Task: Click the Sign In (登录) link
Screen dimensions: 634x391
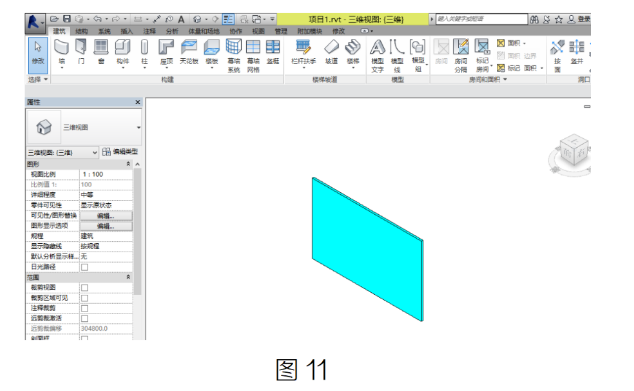Action: 579,19
